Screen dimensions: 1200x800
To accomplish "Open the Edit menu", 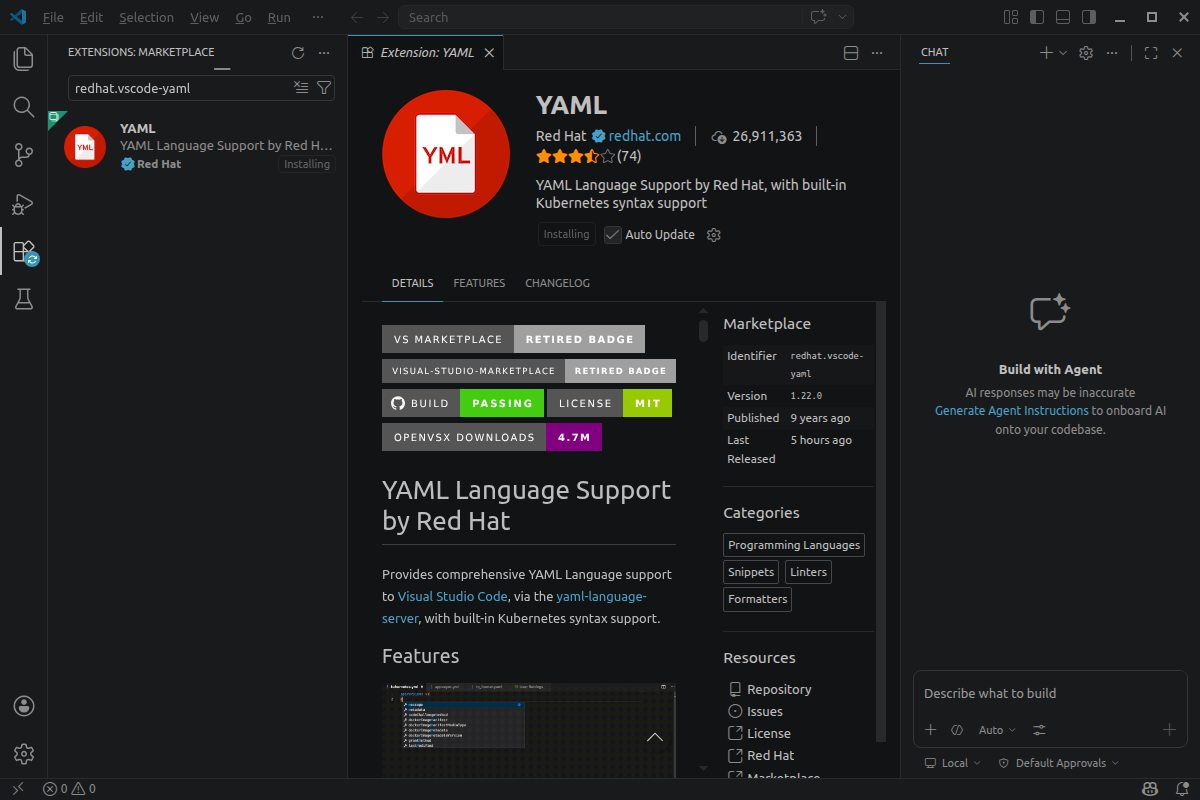I will (x=91, y=17).
